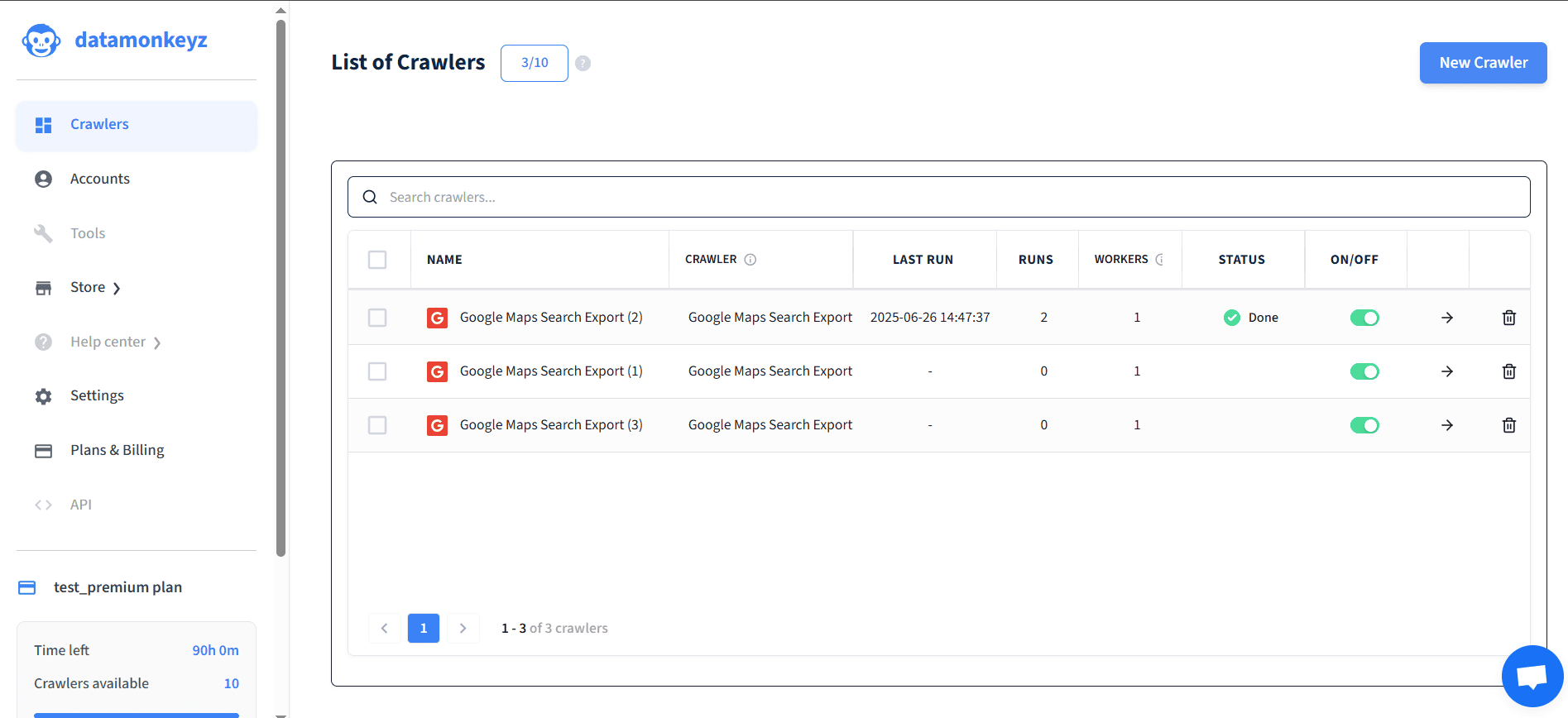
Task: Open Google Maps Search Export (3) via arrow
Action: click(1447, 425)
